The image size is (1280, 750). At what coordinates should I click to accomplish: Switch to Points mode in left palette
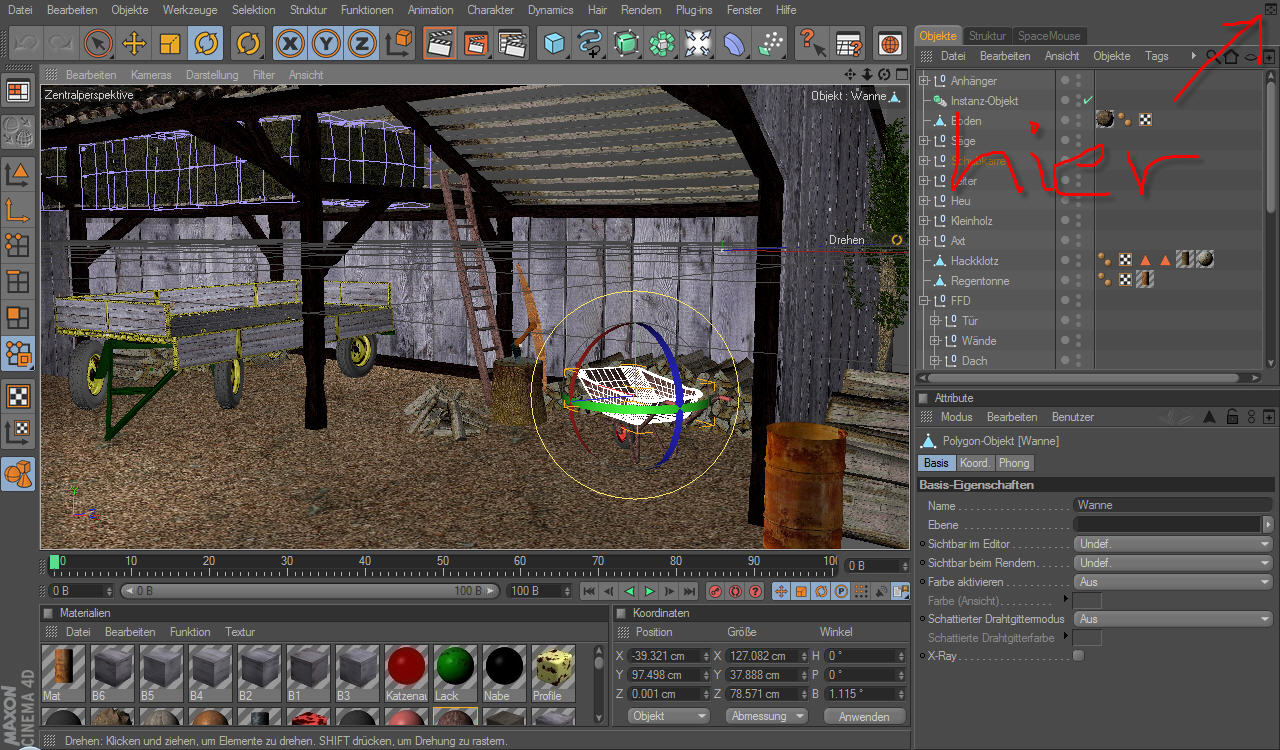(18, 245)
